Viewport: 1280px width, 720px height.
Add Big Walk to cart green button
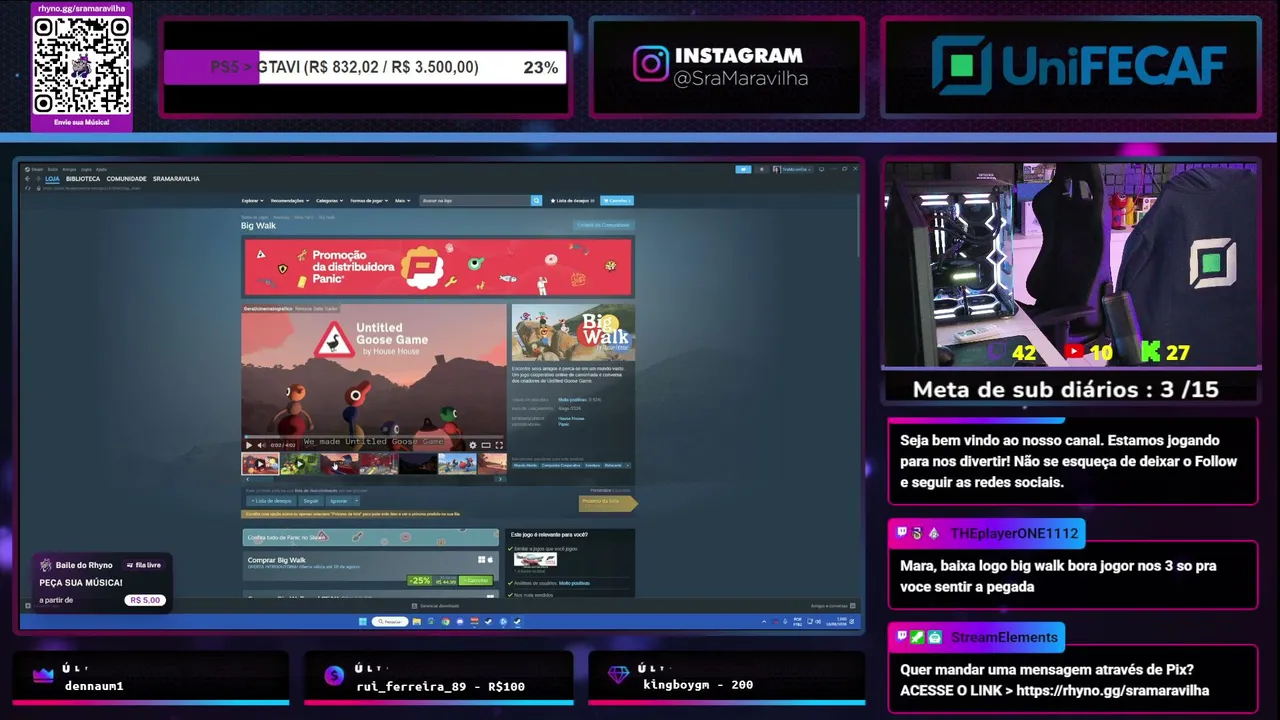point(475,580)
